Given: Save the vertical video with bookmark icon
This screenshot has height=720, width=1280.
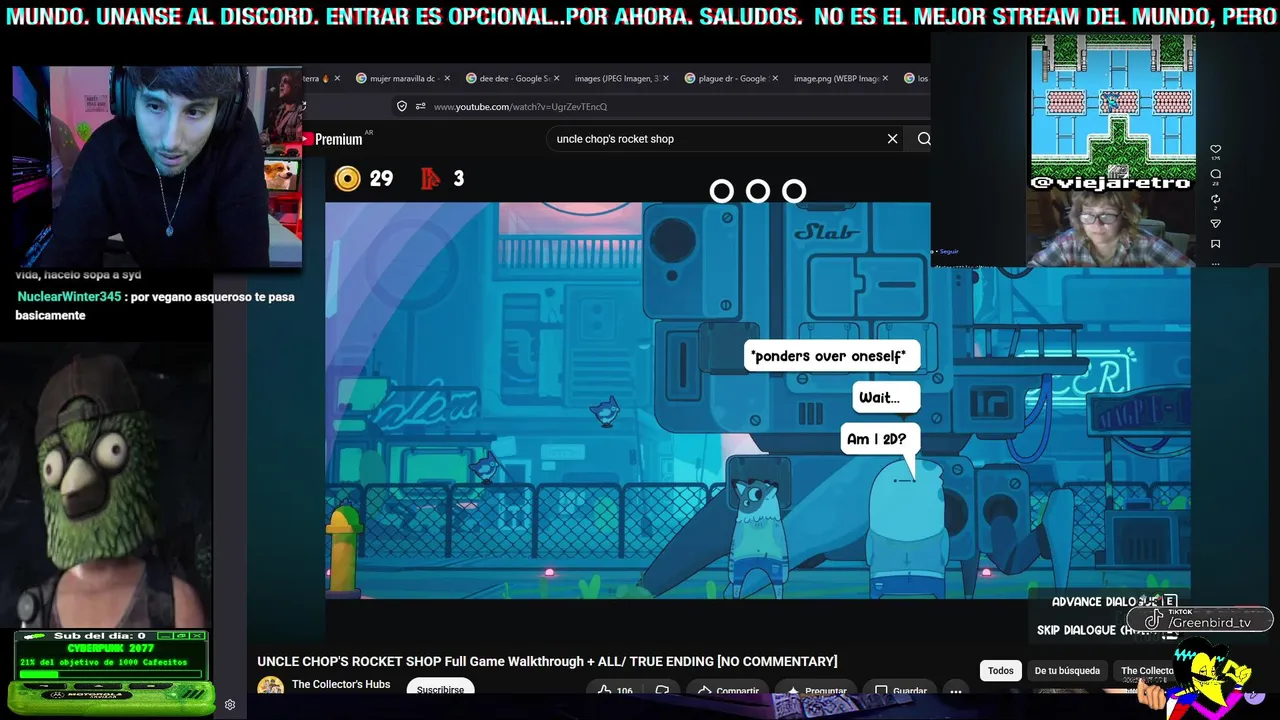Looking at the screenshot, I should 1216,244.
